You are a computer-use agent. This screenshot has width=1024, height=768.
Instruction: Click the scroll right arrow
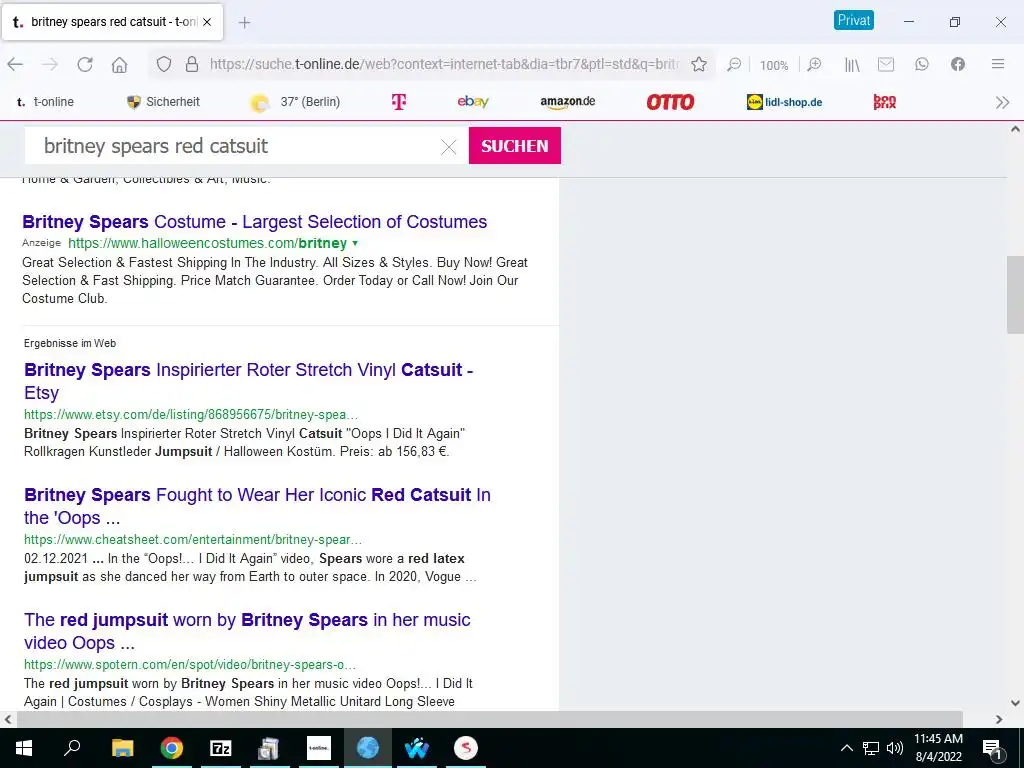999,720
